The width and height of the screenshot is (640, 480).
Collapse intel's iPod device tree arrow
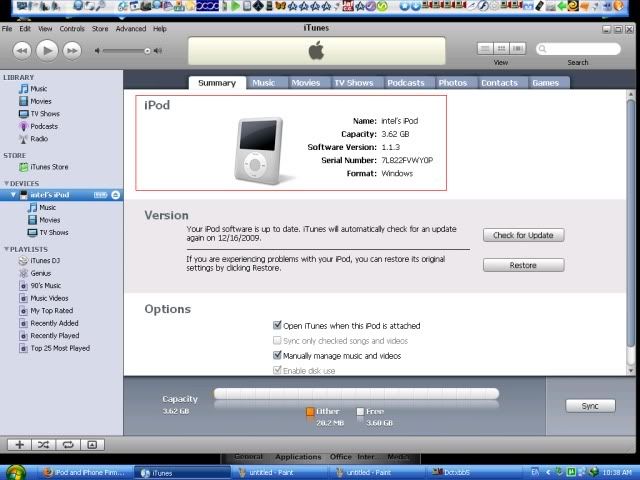pyautogui.click(x=12, y=195)
